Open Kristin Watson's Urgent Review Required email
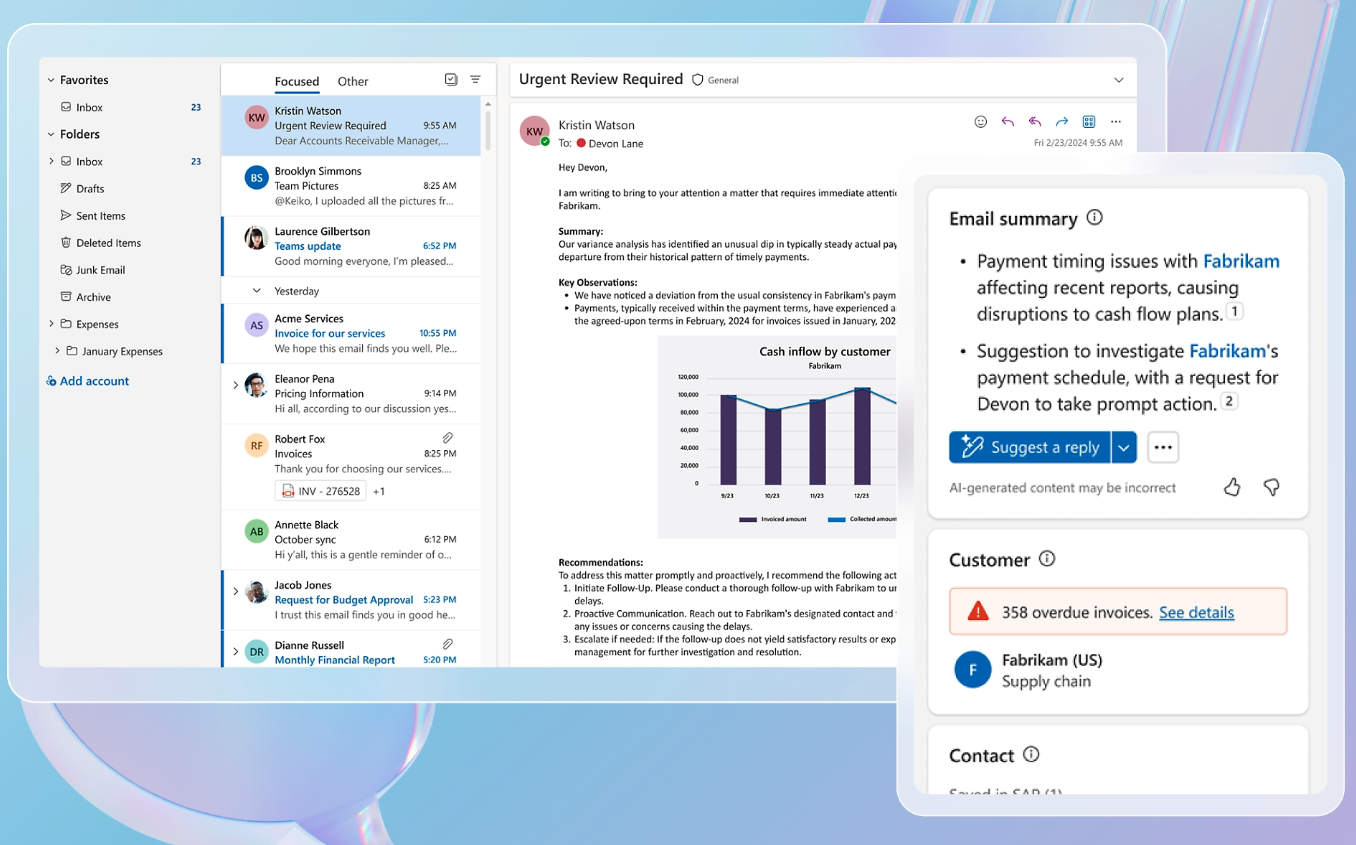This screenshot has width=1356, height=845. point(351,126)
